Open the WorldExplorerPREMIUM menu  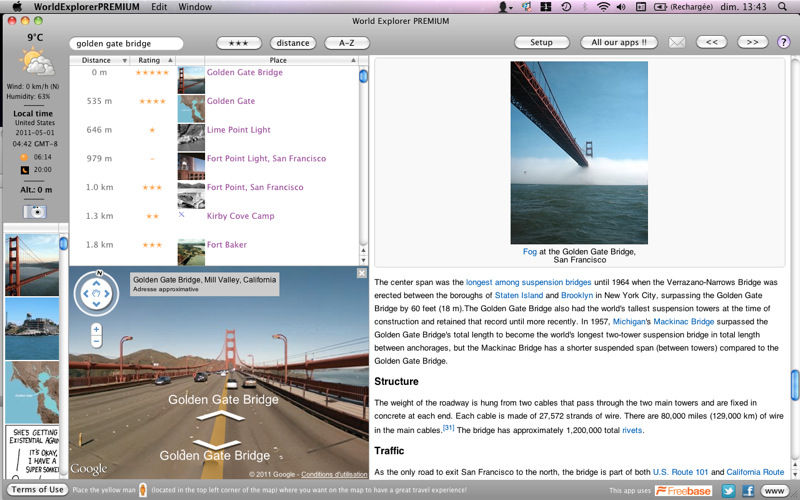point(86,7)
